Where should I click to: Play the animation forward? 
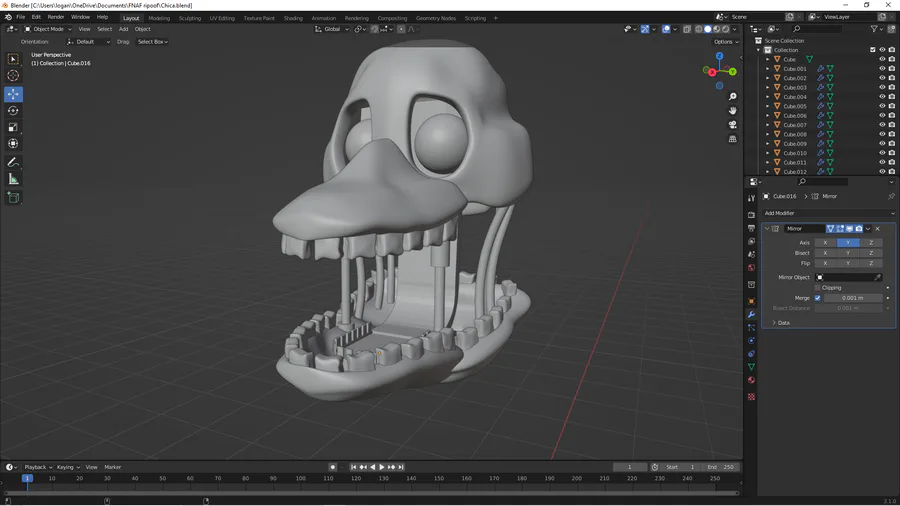tap(382, 468)
